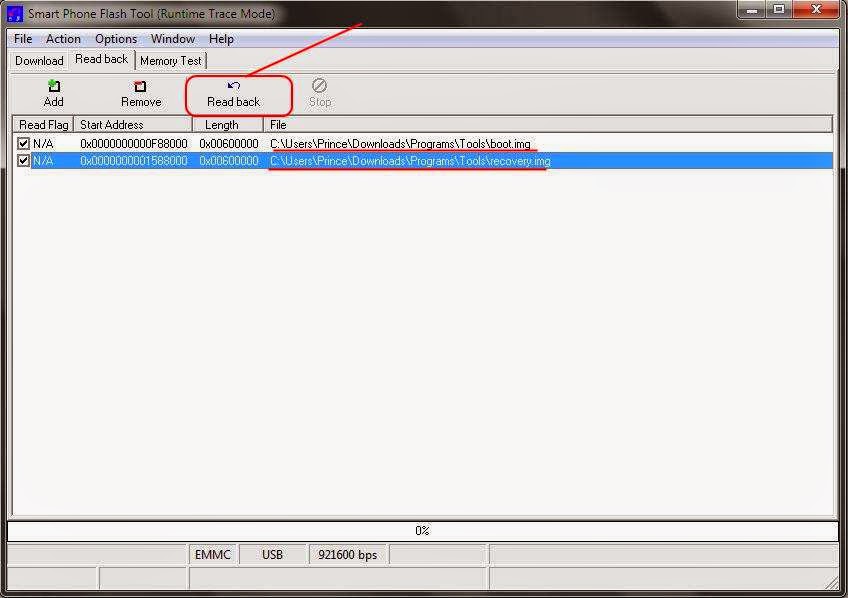848x598 pixels.
Task: Click the 921600 bps status entry
Action: 348,555
